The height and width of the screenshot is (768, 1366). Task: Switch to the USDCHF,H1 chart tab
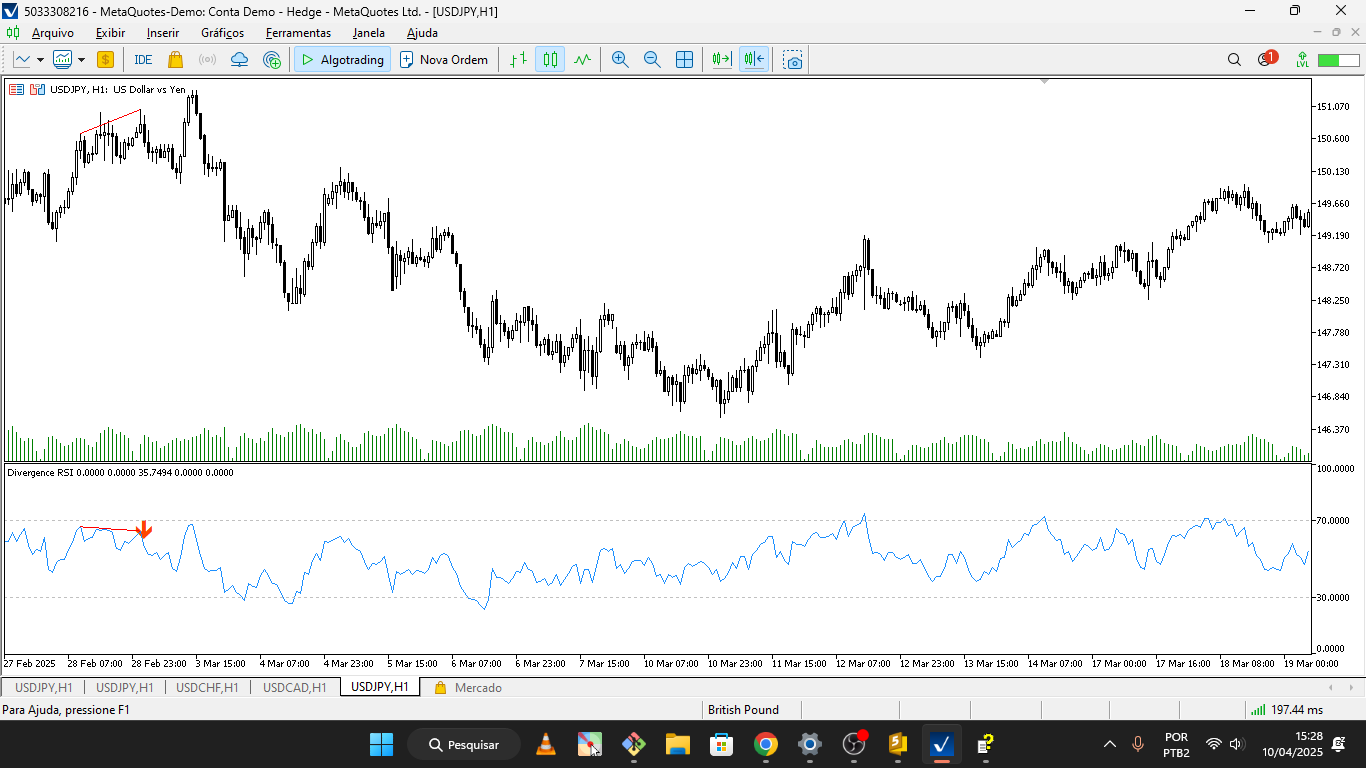207,687
